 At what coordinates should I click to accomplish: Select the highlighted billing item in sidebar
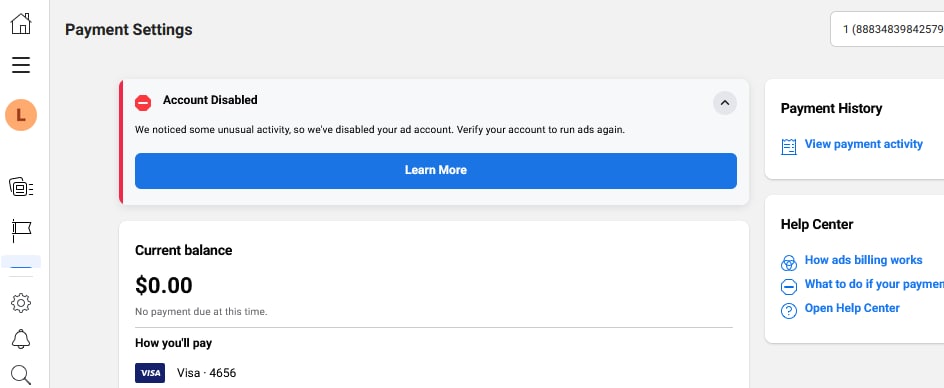tap(21, 261)
